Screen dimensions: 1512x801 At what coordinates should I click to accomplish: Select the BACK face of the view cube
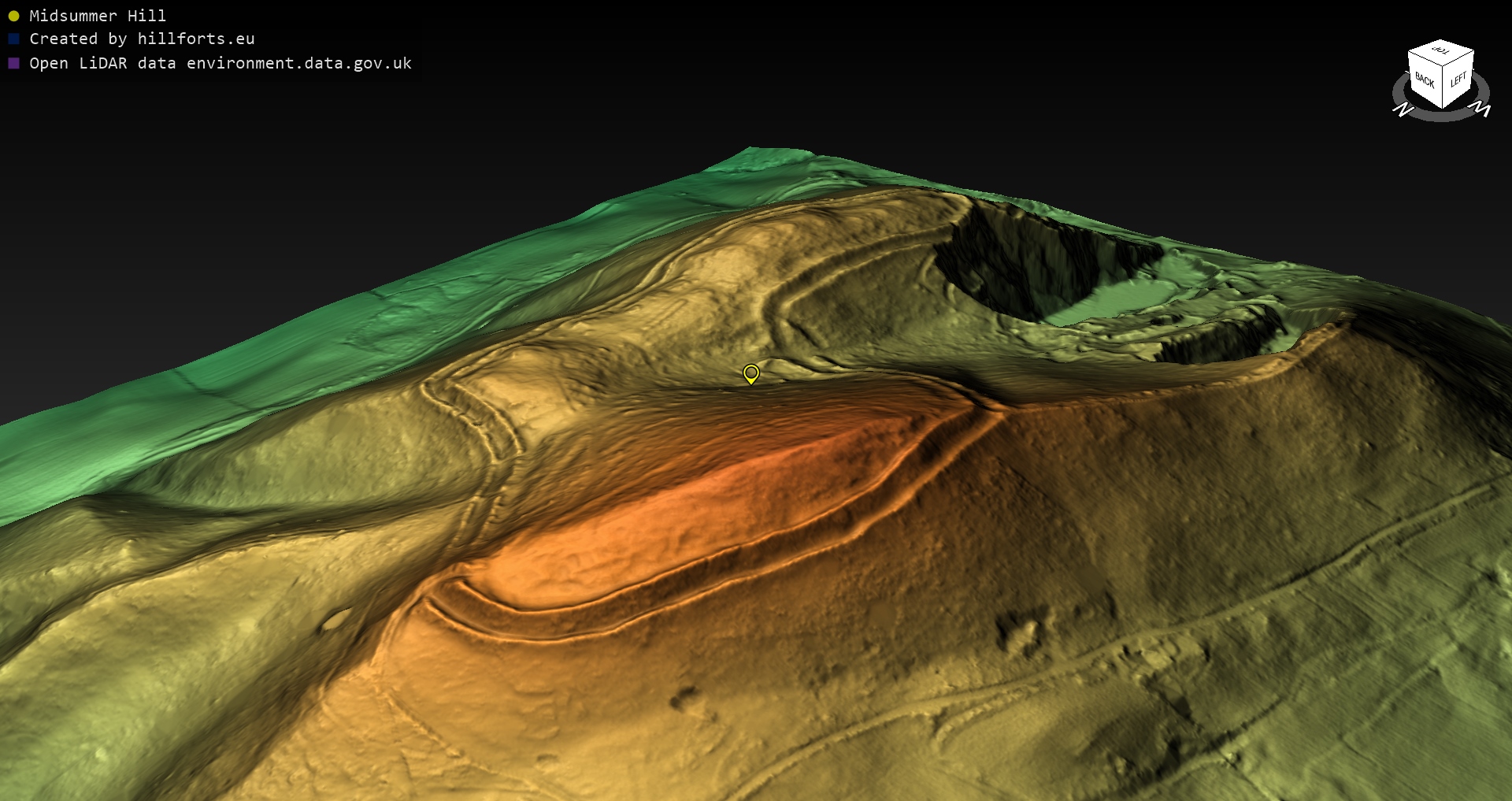pos(1424,81)
